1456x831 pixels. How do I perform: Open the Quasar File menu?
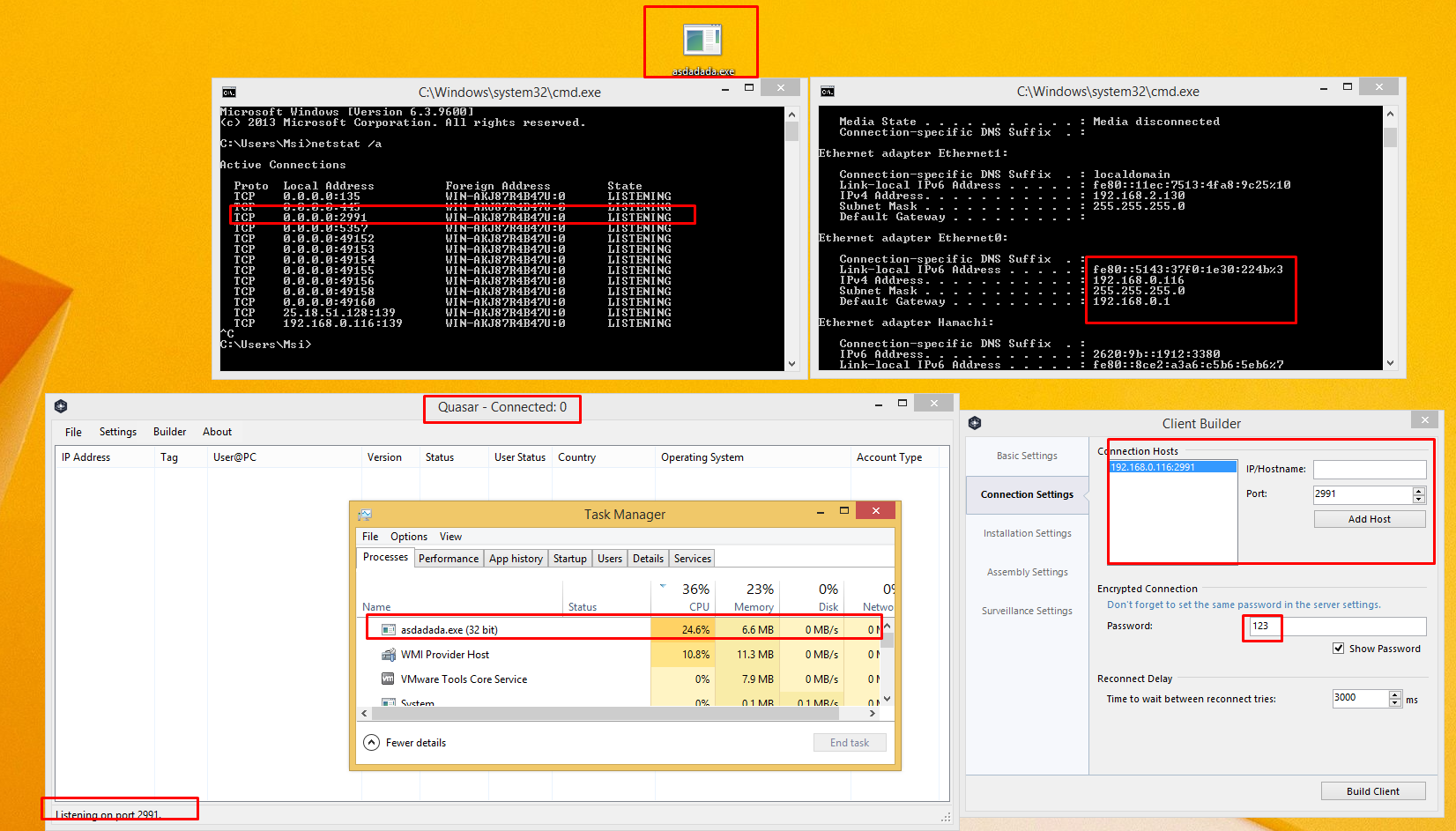pyautogui.click(x=73, y=432)
